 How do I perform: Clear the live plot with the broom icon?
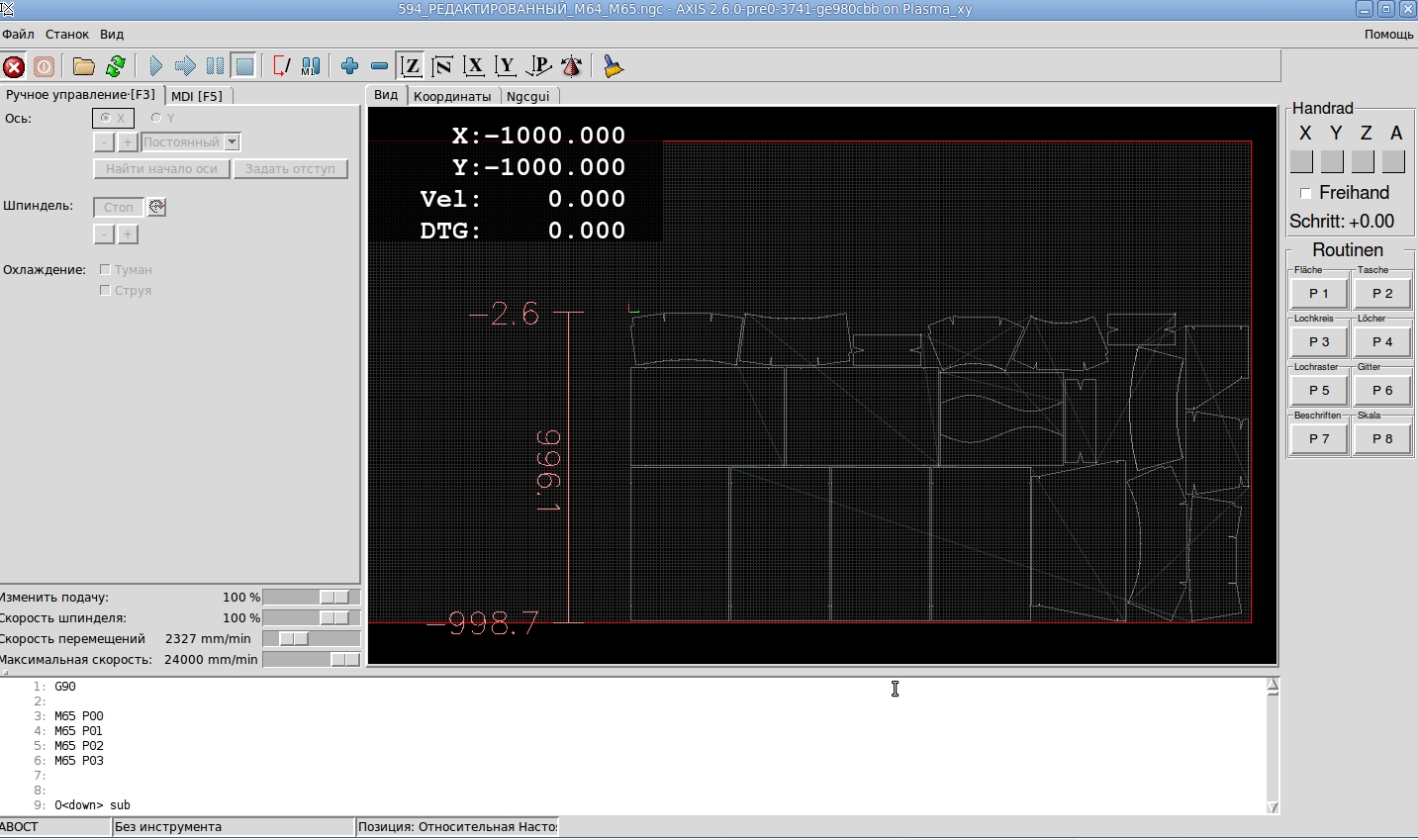614,66
